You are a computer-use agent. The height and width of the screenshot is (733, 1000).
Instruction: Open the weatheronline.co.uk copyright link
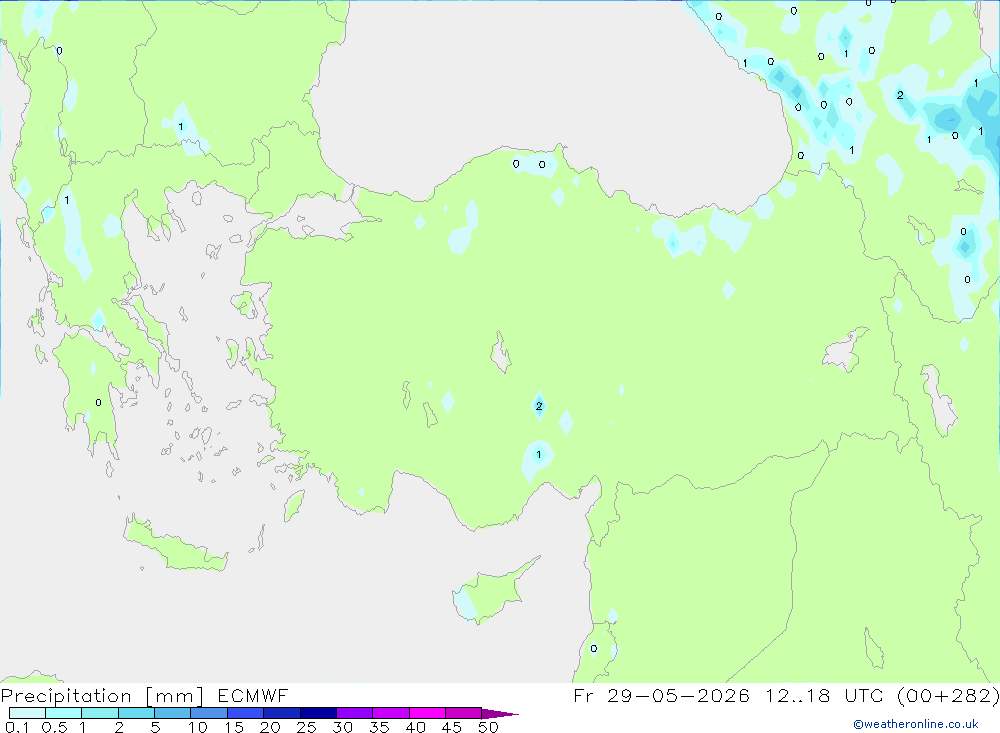[x=916, y=724]
